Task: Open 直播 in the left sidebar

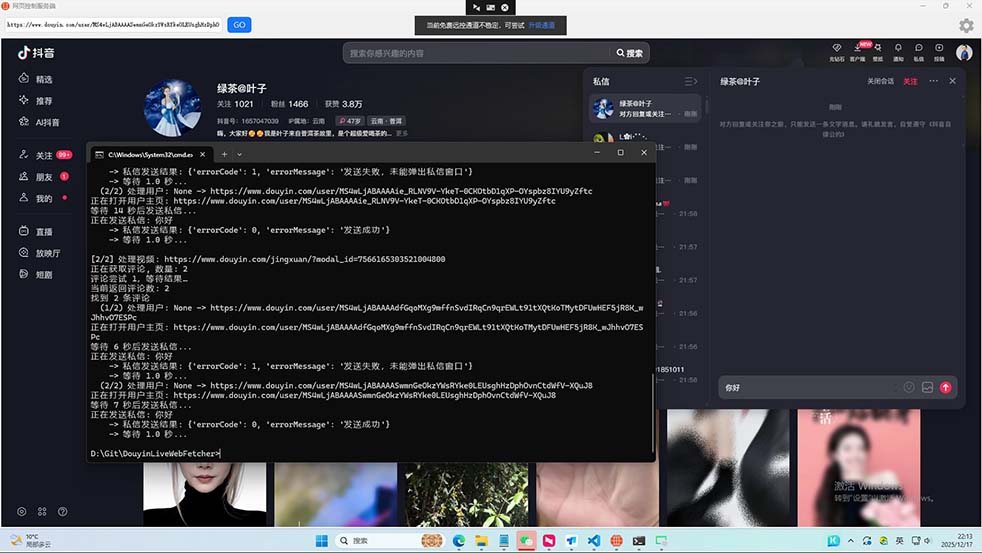Action: coord(44,231)
